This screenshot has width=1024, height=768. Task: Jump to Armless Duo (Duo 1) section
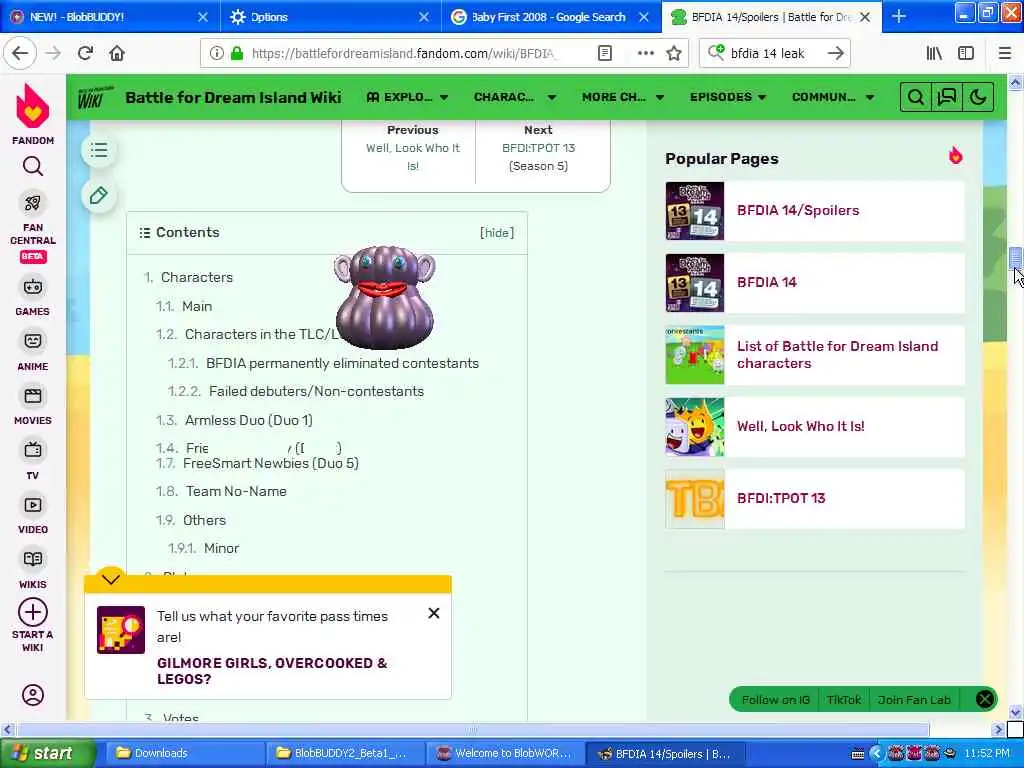pos(248,420)
